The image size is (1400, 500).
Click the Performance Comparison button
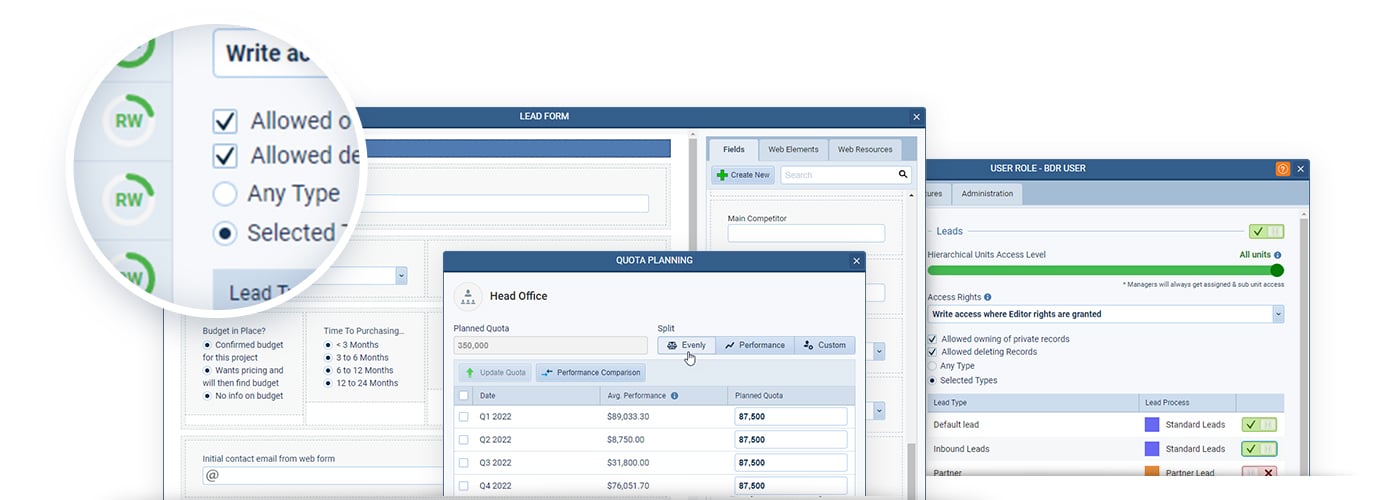click(591, 373)
